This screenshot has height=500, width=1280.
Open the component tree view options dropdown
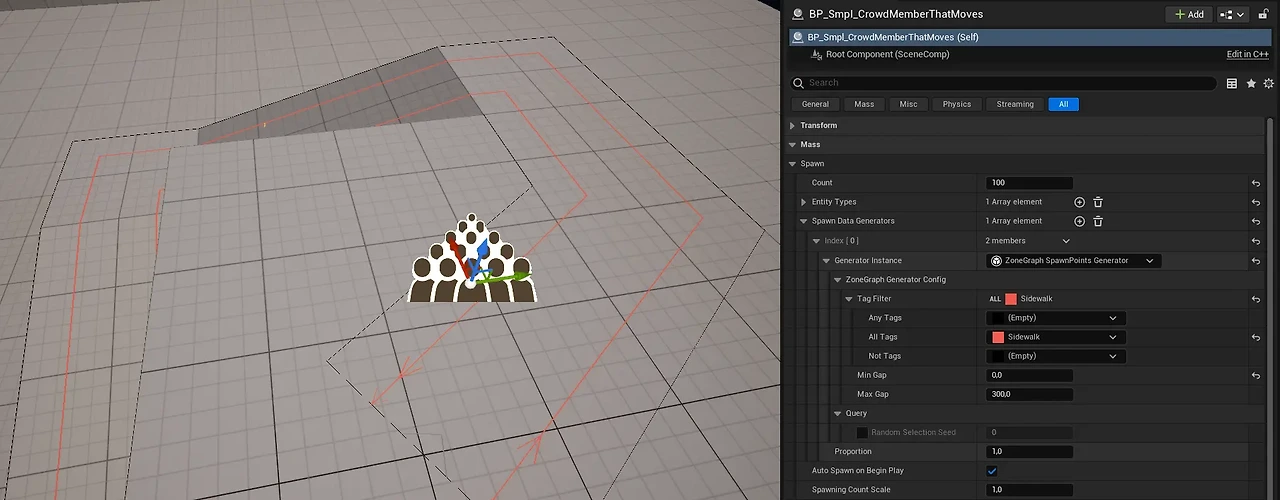(1233, 14)
